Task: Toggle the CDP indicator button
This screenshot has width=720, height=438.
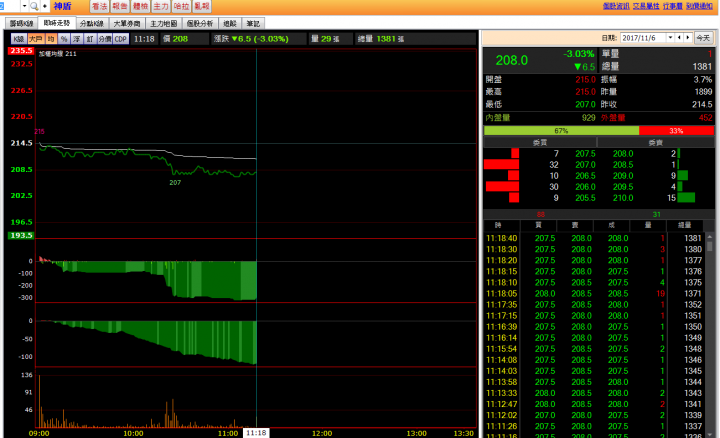Action: 121,39
